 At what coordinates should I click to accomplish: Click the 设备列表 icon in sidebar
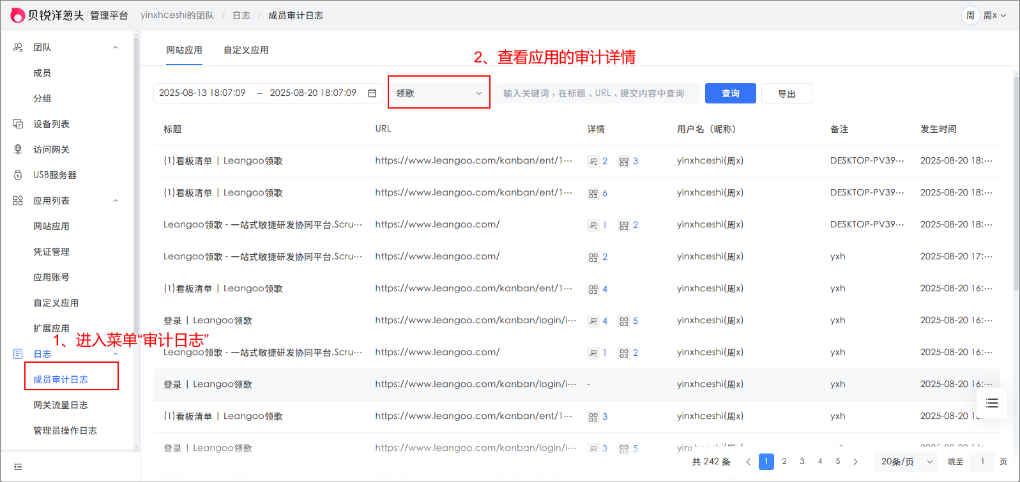[x=19, y=124]
